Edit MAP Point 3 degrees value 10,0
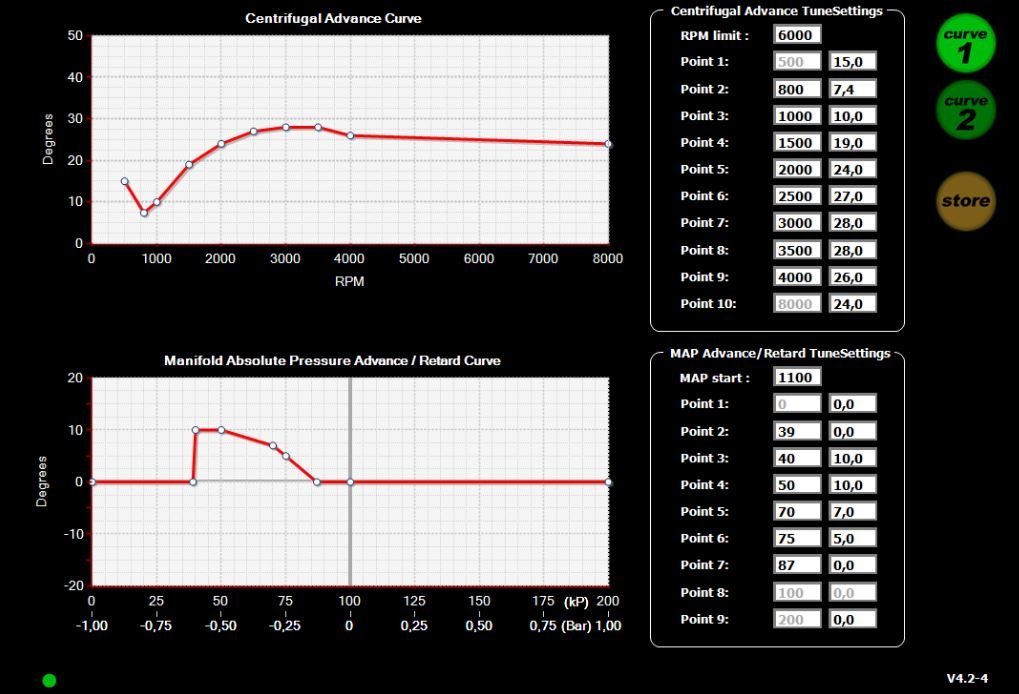 pyautogui.click(x=852, y=458)
